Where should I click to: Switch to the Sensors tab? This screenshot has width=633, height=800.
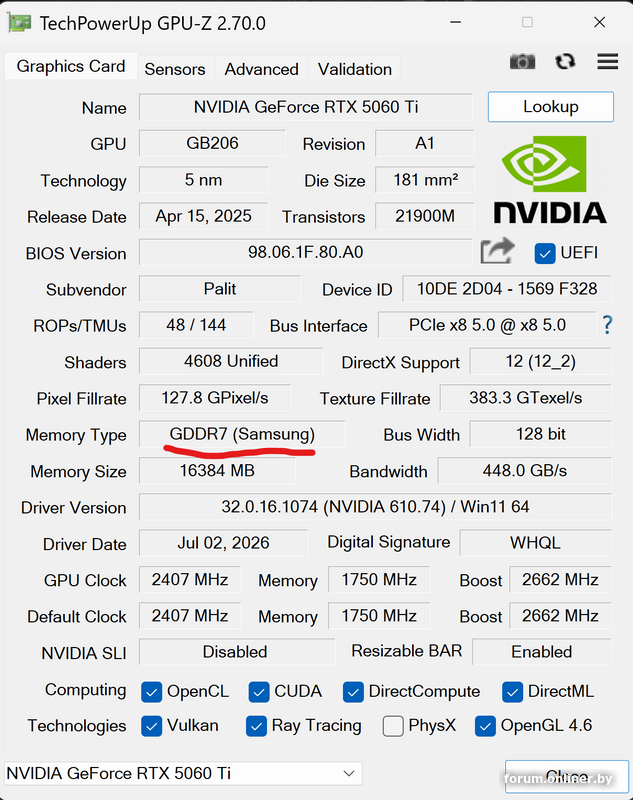pos(175,69)
